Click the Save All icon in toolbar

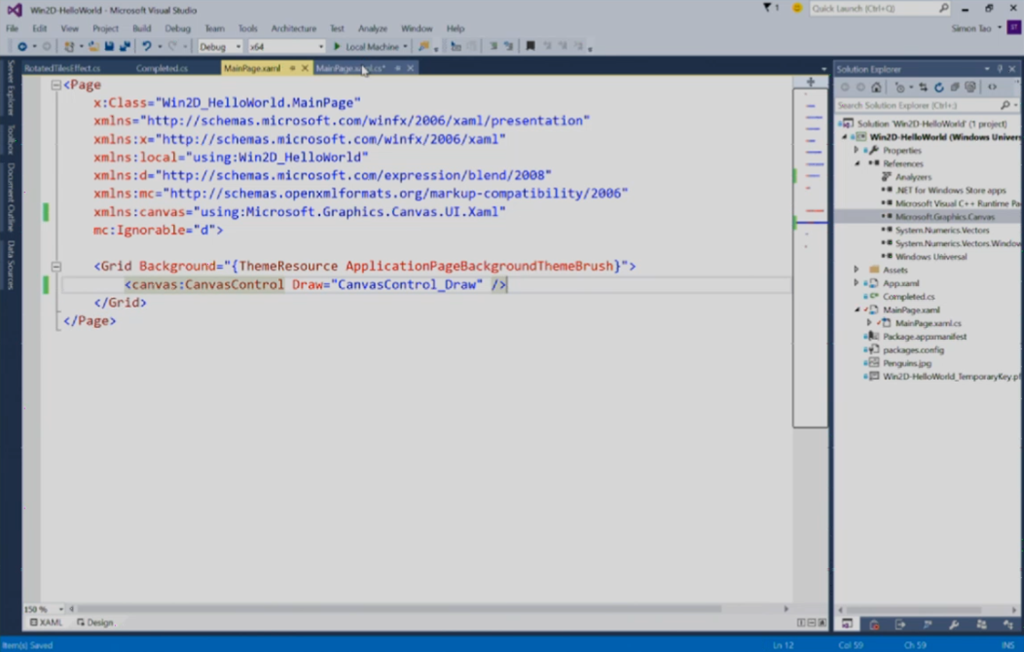125,46
